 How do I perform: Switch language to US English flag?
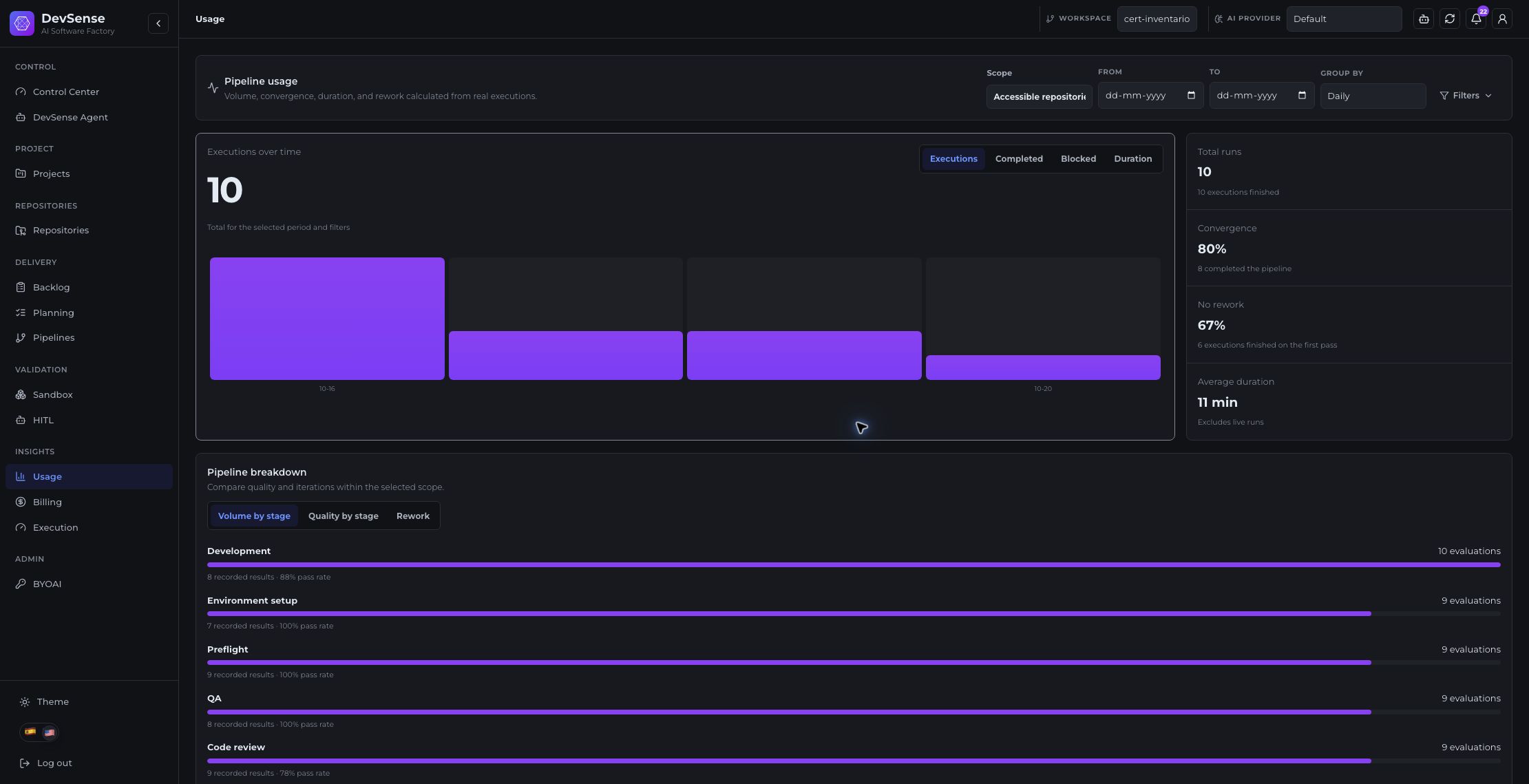49,732
